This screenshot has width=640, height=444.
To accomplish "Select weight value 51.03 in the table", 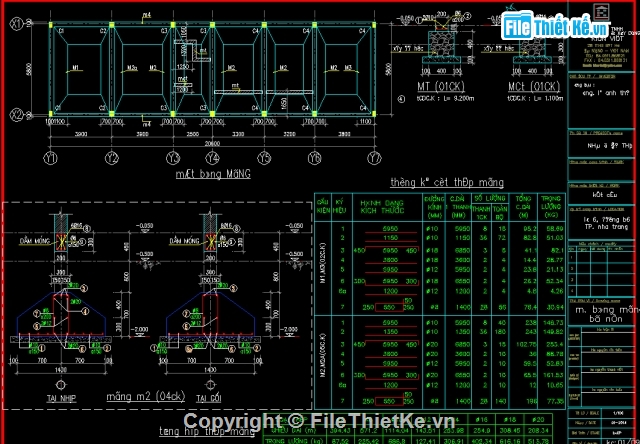I will click(553, 238).
